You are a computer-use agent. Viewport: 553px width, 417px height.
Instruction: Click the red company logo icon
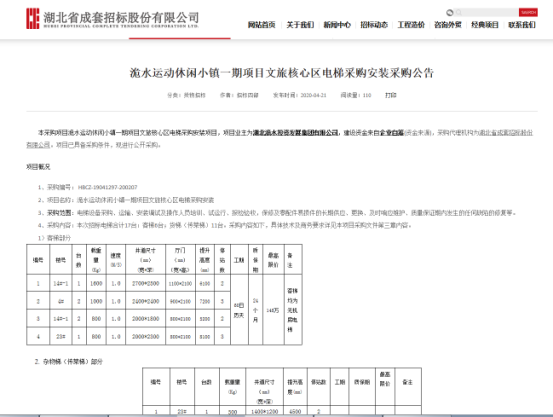tap(32, 19)
